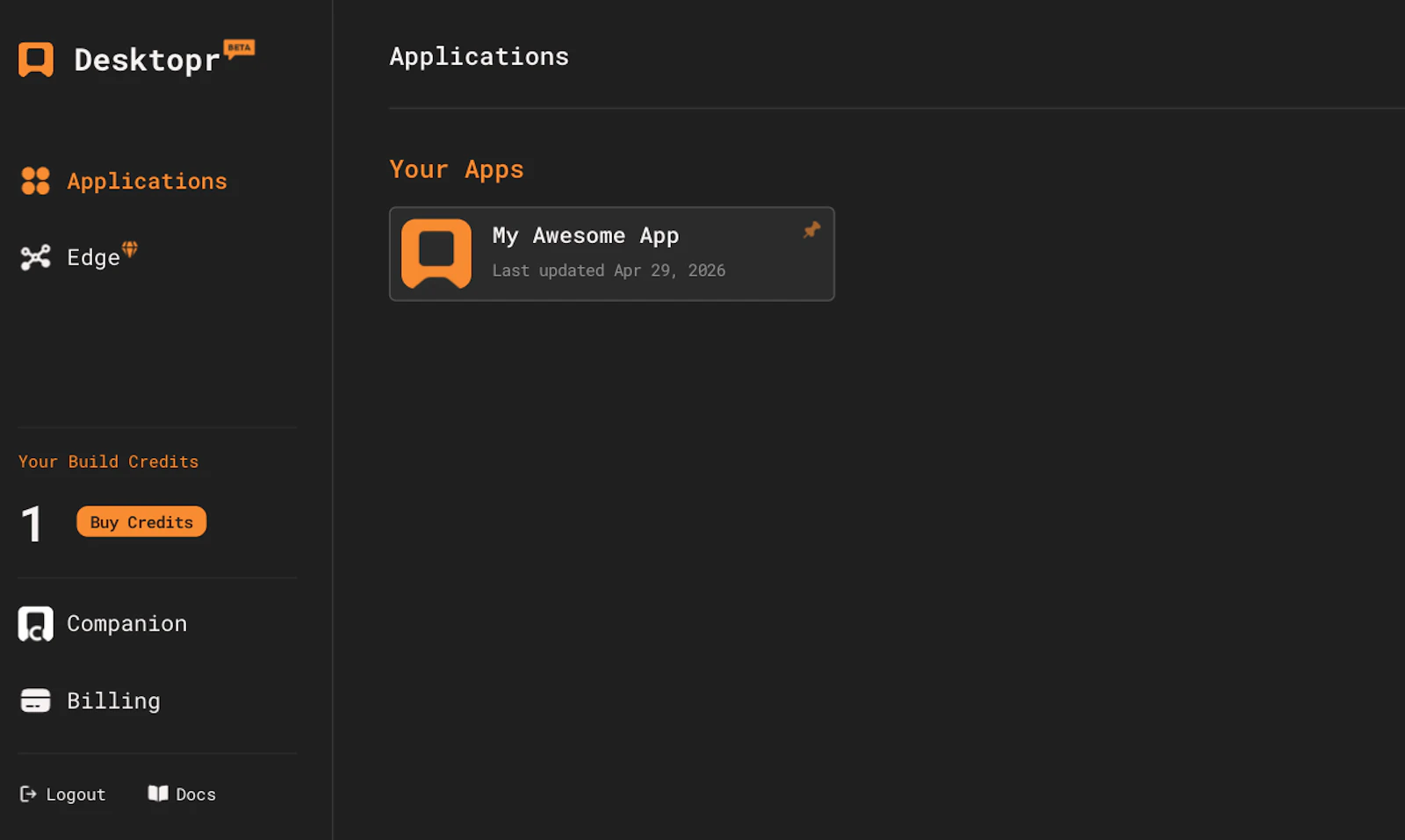
Task: Click the Logout arrow icon
Action: (x=28, y=793)
